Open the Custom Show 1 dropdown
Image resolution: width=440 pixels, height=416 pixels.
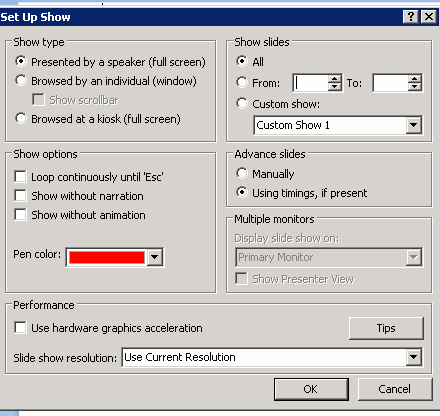[414, 125]
